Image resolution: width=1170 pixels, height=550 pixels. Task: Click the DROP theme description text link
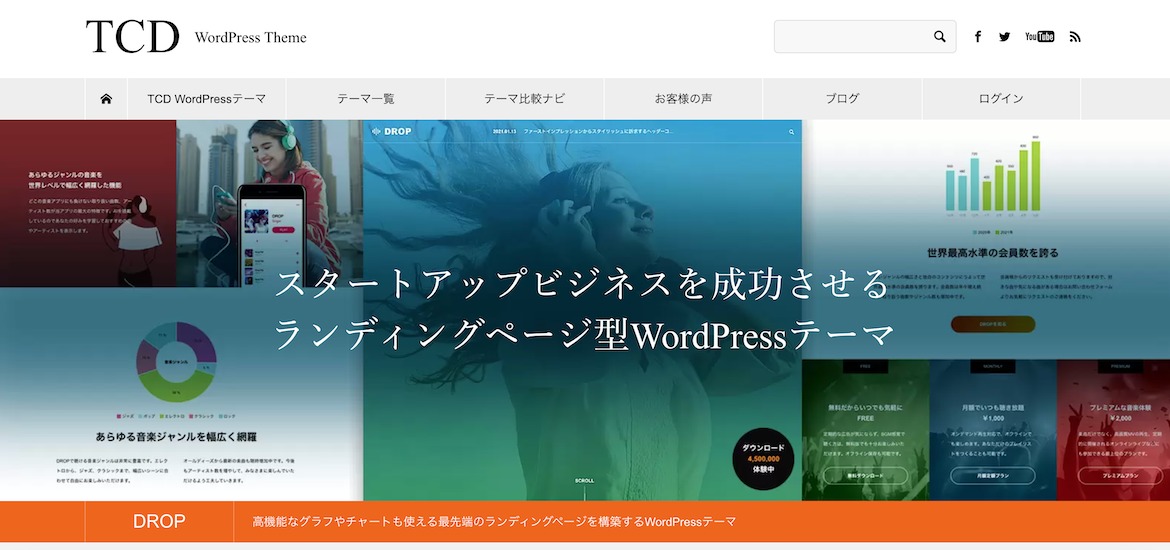coord(494,522)
